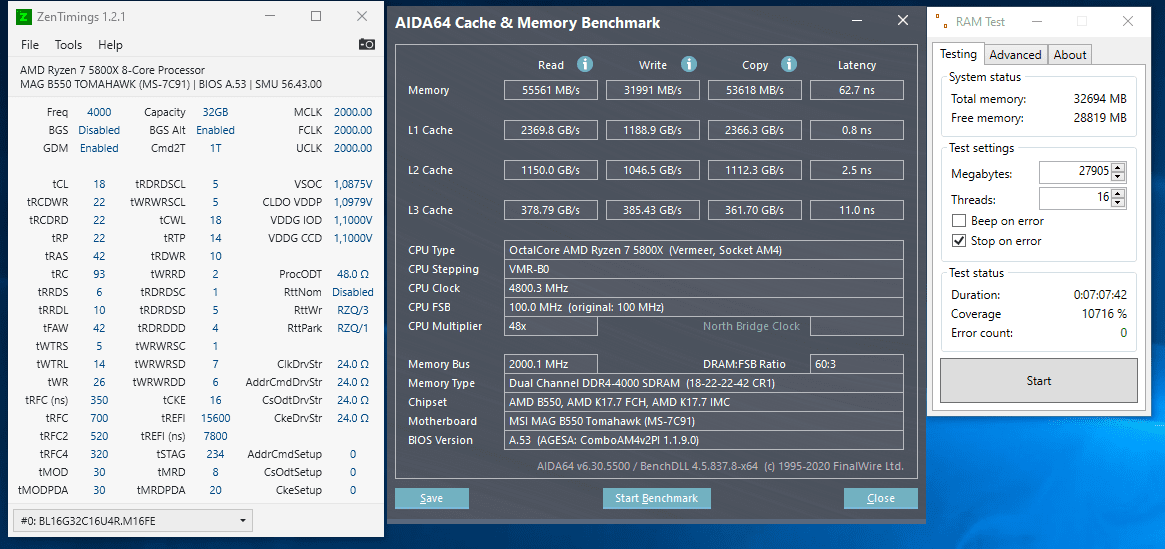Click the Megabytes input field

pos(1075,173)
